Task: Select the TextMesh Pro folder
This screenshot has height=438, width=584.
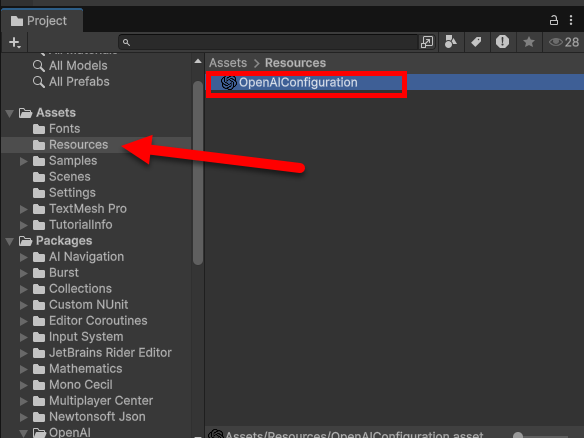Action: click(x=80, y=209)
